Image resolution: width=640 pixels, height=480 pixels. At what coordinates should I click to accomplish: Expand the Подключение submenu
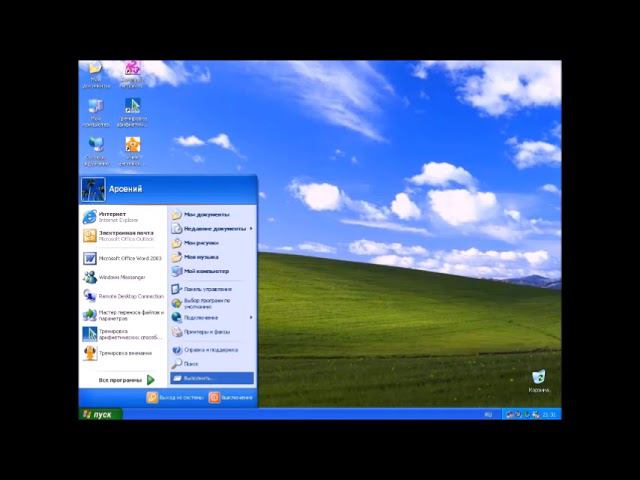(x=212, y=318)
